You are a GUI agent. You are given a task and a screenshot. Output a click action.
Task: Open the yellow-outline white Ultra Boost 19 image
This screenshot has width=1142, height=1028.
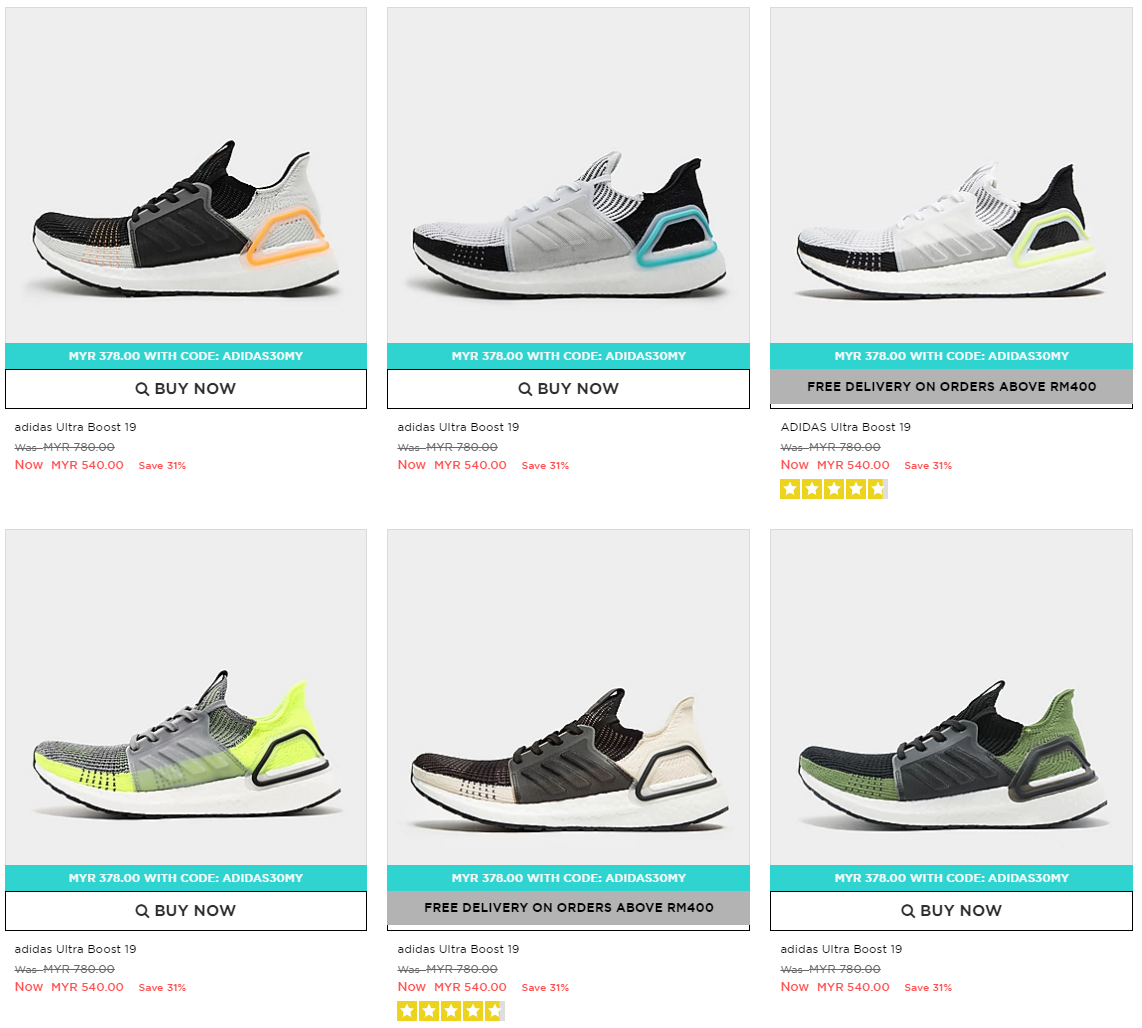(951, 175)
